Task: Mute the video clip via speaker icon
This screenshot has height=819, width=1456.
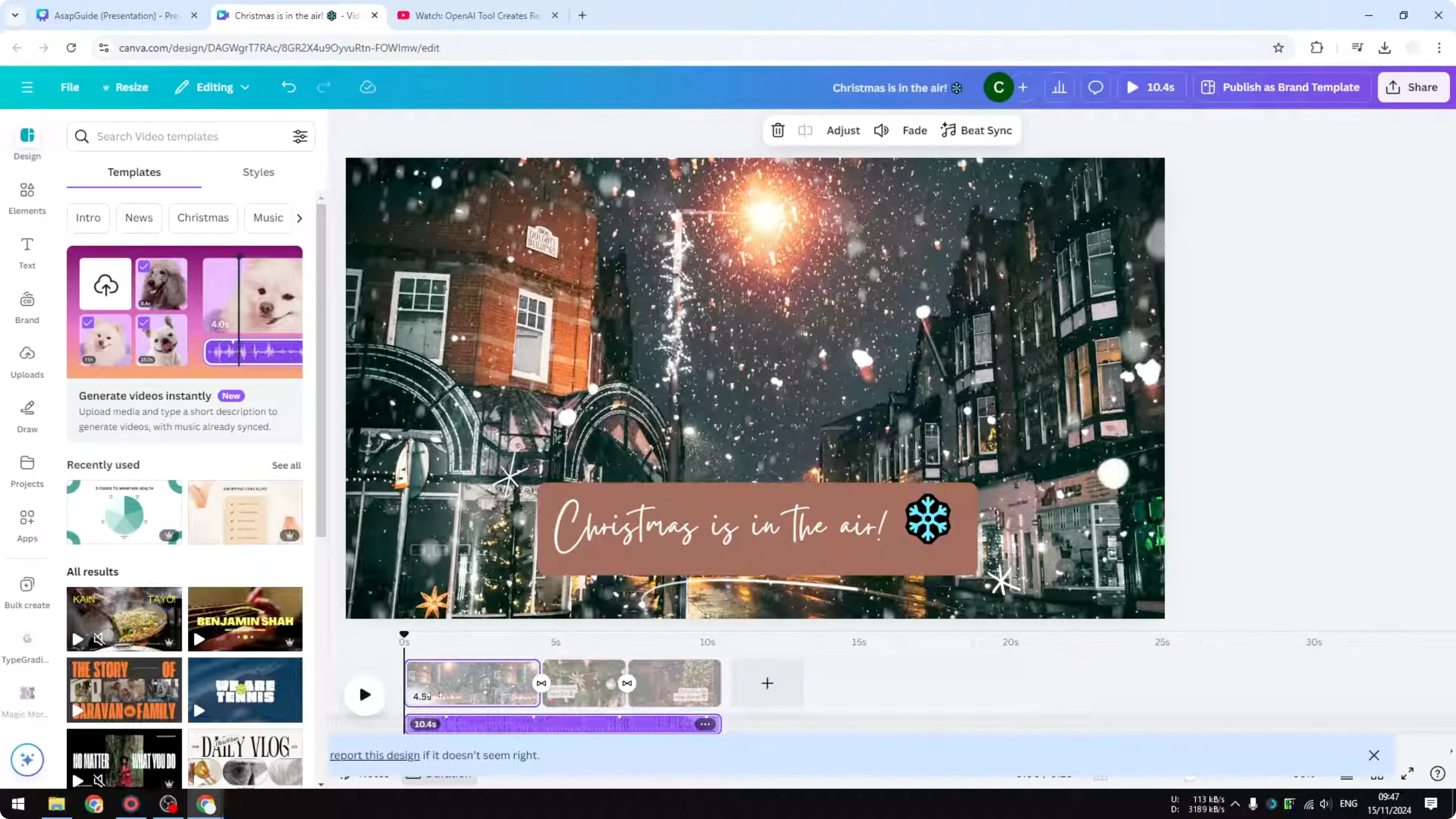Action: [x=881, y=130]
